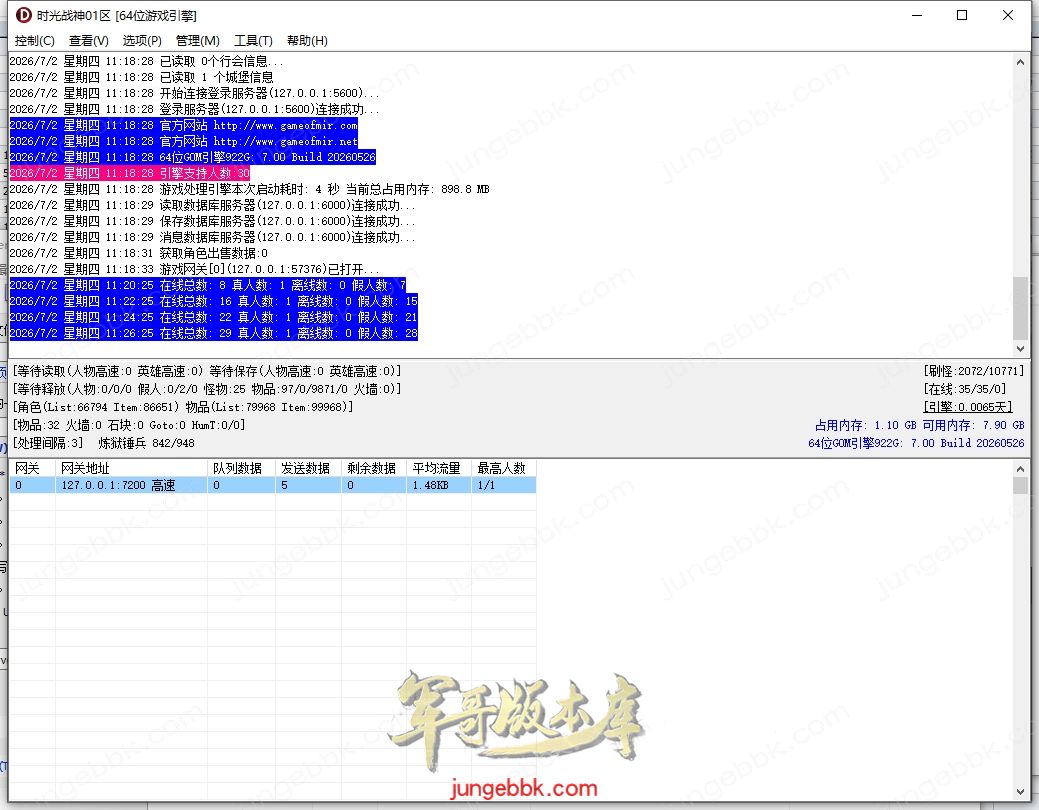This screenshot has height=810, width=1039.
Task: Open the 控制(C) menu
Action: (34, 40)
